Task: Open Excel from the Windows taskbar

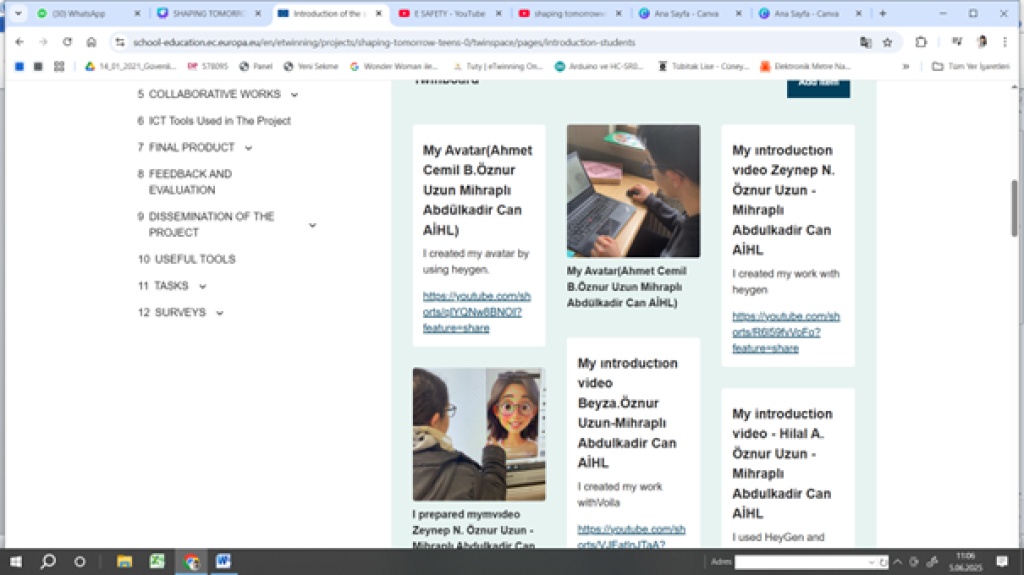Action: pyautogui.click(x=157, y=561)
